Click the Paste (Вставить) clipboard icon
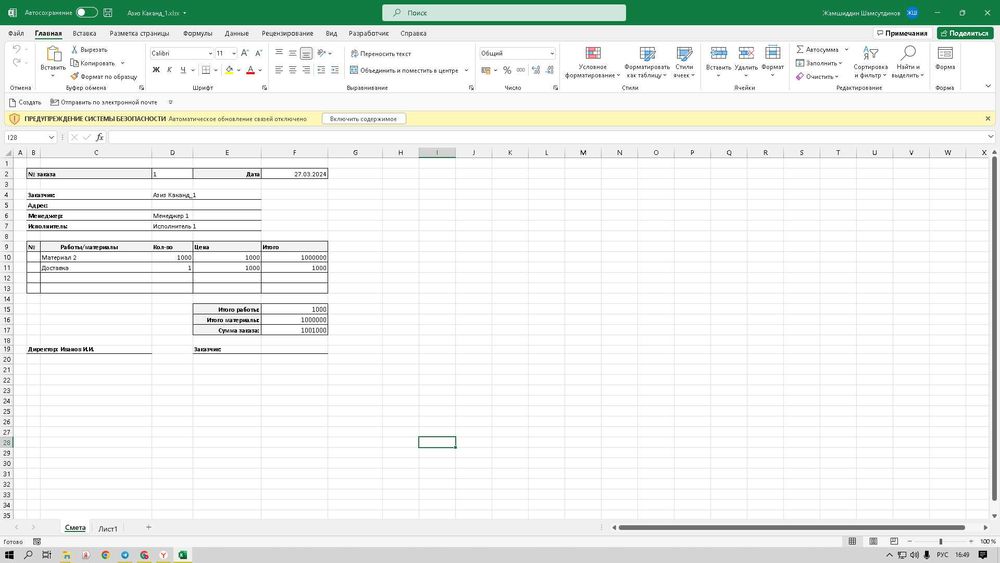 53,55
